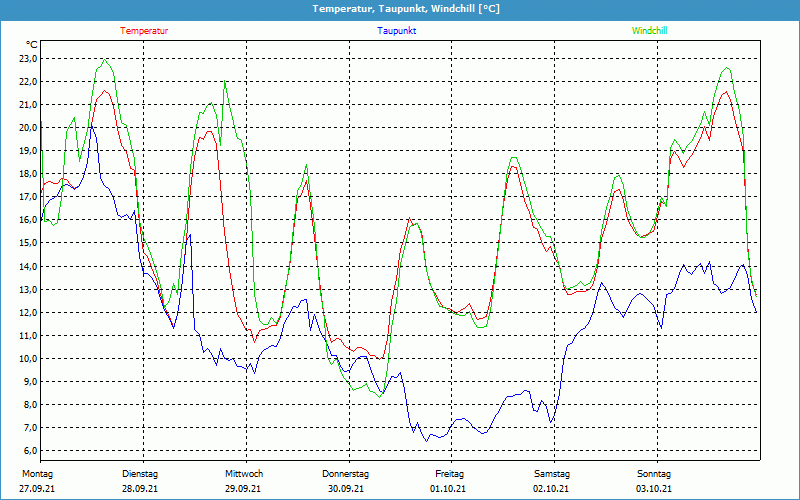Click the 02.10.21 date label
Viewport: 800px width, 500px height.
click(551, 489)
